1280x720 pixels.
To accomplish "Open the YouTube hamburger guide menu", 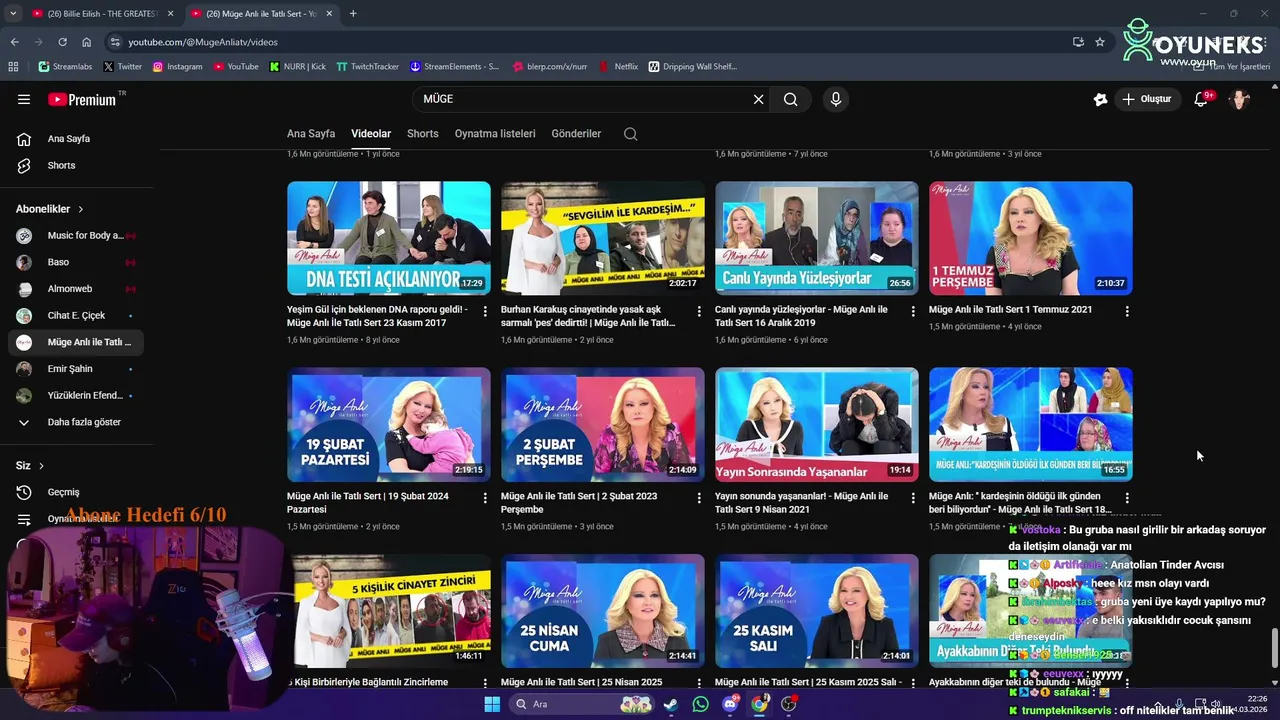I will click(x=24, y=99).
